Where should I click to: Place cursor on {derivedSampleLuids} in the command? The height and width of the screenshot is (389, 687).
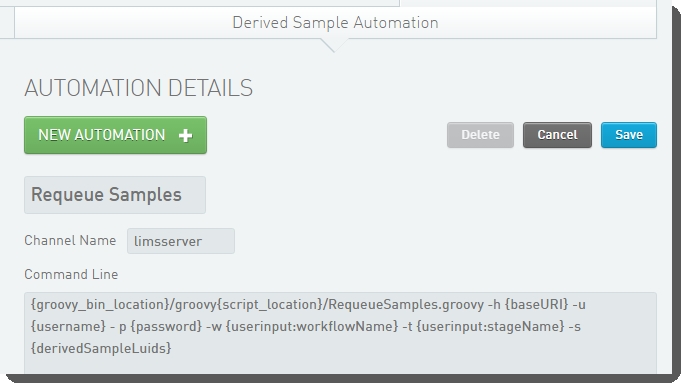(101, 349)
